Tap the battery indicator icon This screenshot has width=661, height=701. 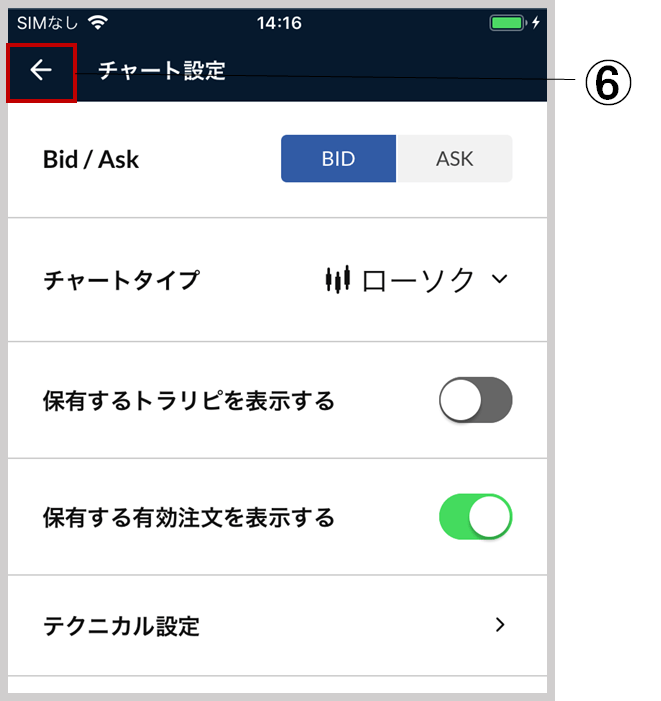click(508, 22)
